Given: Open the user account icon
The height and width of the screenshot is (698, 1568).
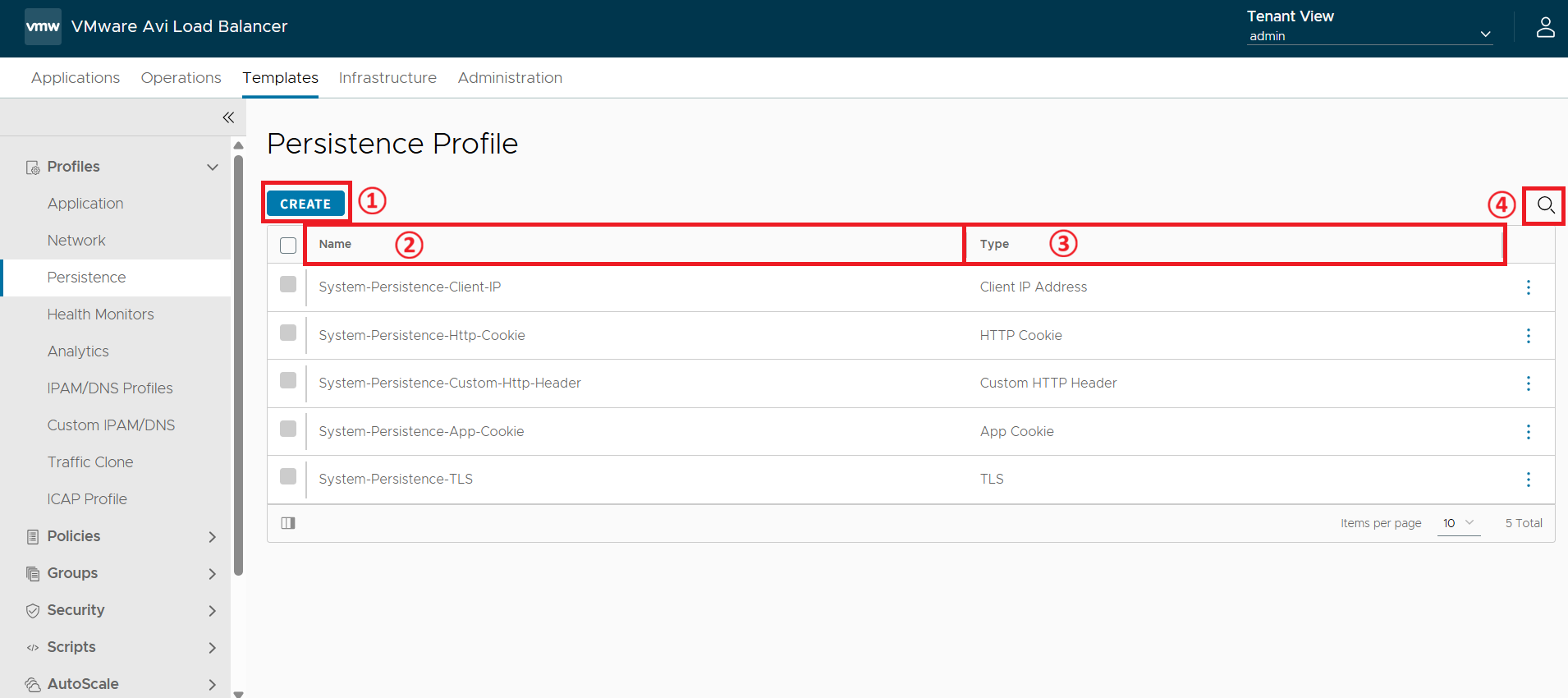Looking at the screenshot, I should (1545, 27).
